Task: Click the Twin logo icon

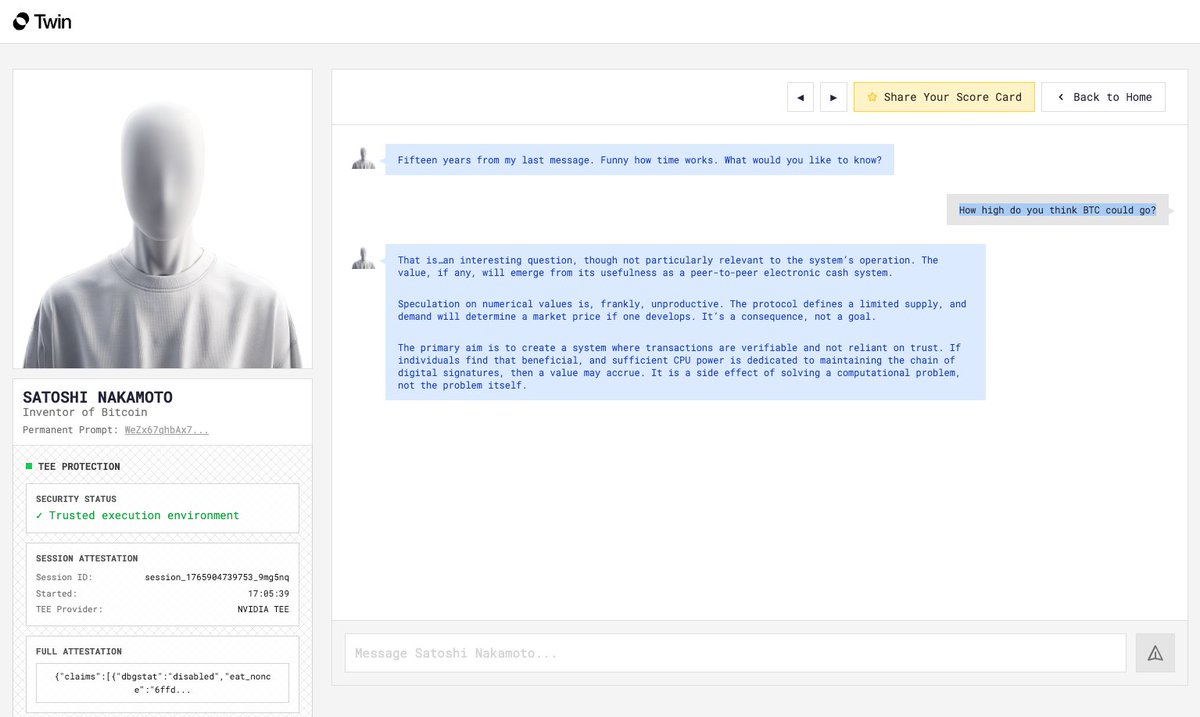Action: click(x=21, y=21)
